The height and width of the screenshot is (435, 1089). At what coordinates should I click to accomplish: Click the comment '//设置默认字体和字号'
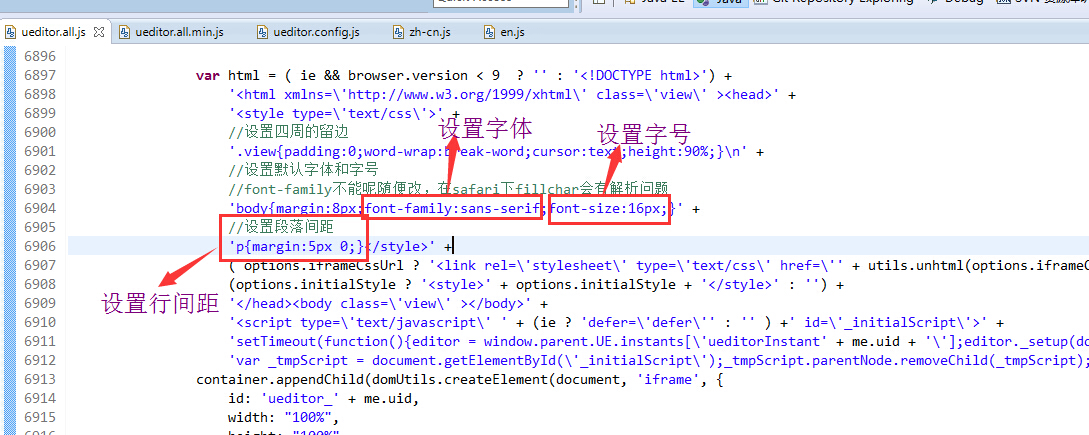click(304, 170)
